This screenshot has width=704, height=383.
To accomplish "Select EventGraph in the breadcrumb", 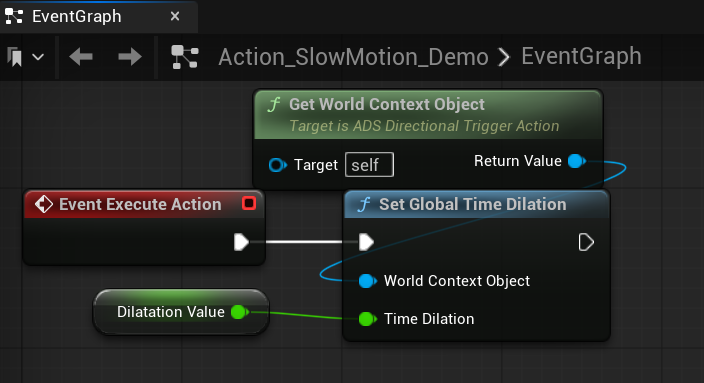I will pyautogui.click(x=581, y=57).
